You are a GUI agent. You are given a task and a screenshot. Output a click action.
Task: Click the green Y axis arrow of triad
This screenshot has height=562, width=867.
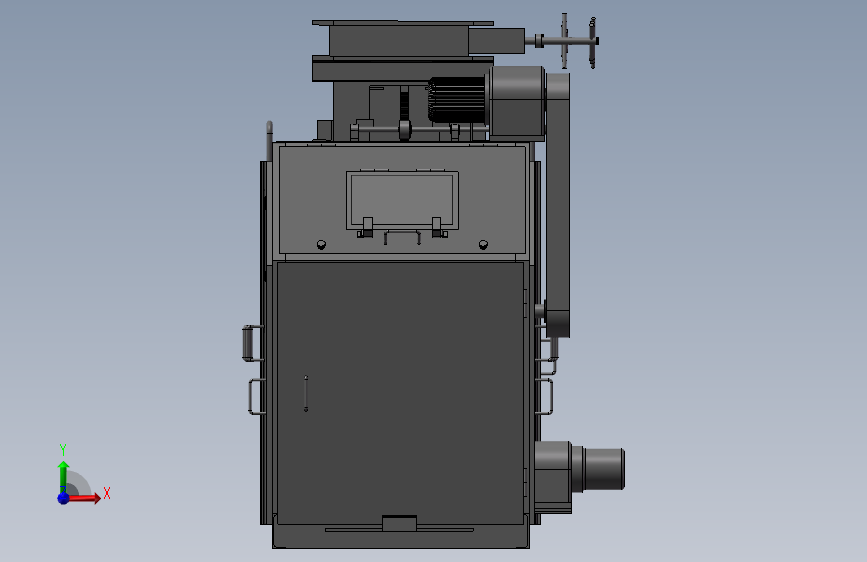click(x=63, y=476)
